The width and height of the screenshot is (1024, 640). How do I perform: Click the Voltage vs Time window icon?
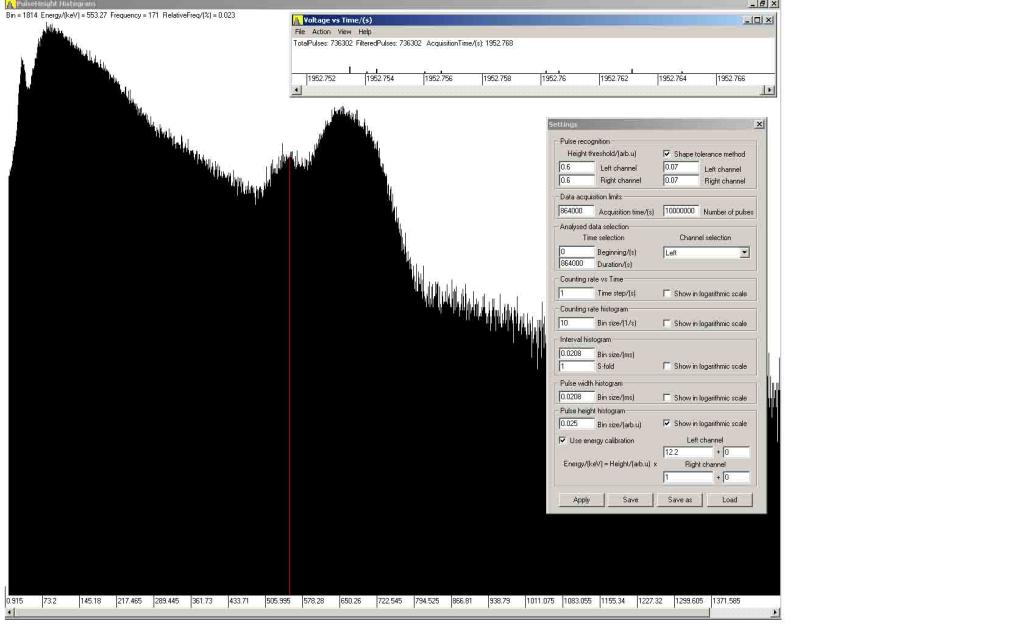pyautogui.click(x=297, y=20)
